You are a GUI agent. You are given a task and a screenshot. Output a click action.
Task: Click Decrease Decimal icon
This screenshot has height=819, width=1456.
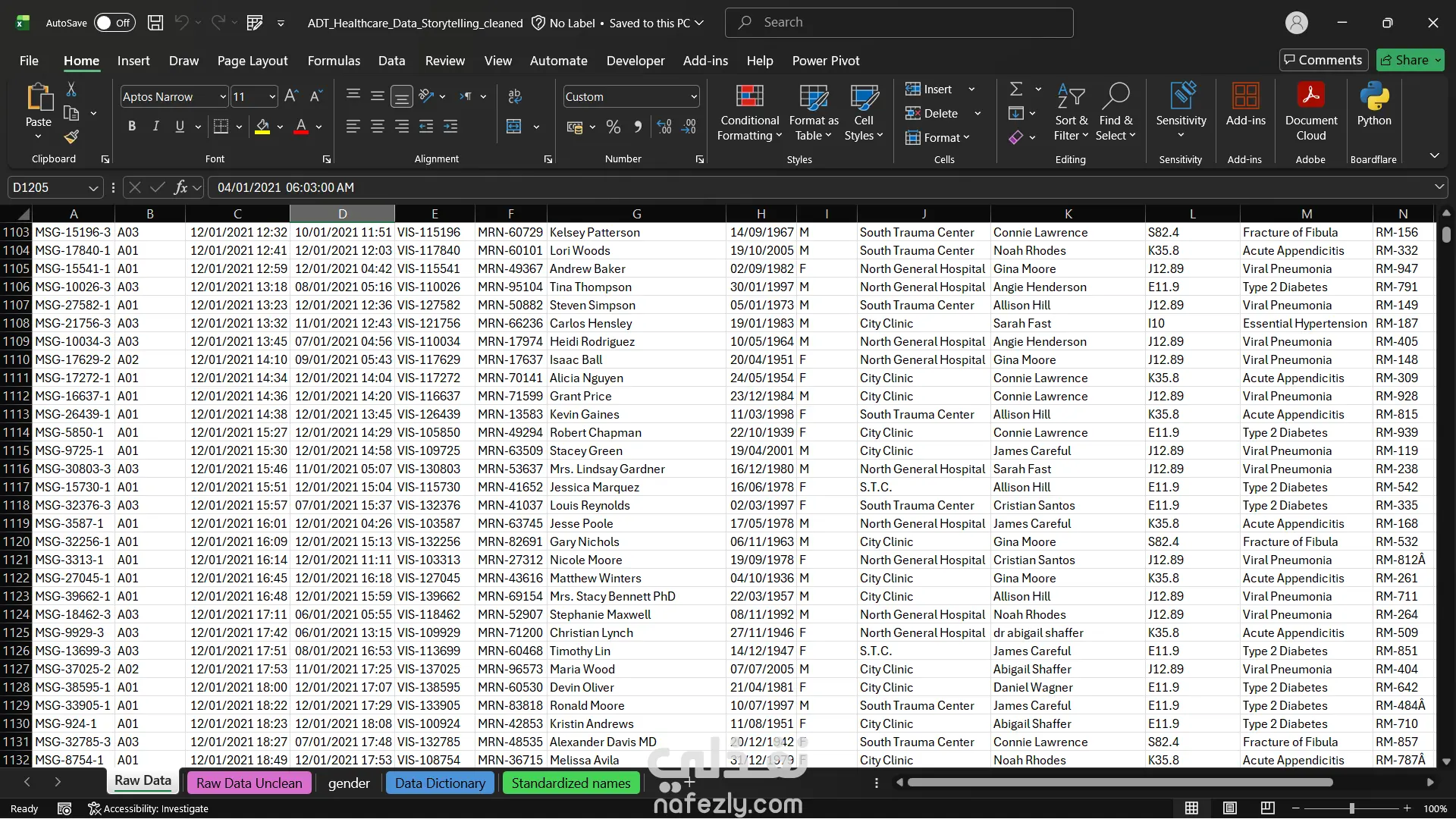pos(689,127)
